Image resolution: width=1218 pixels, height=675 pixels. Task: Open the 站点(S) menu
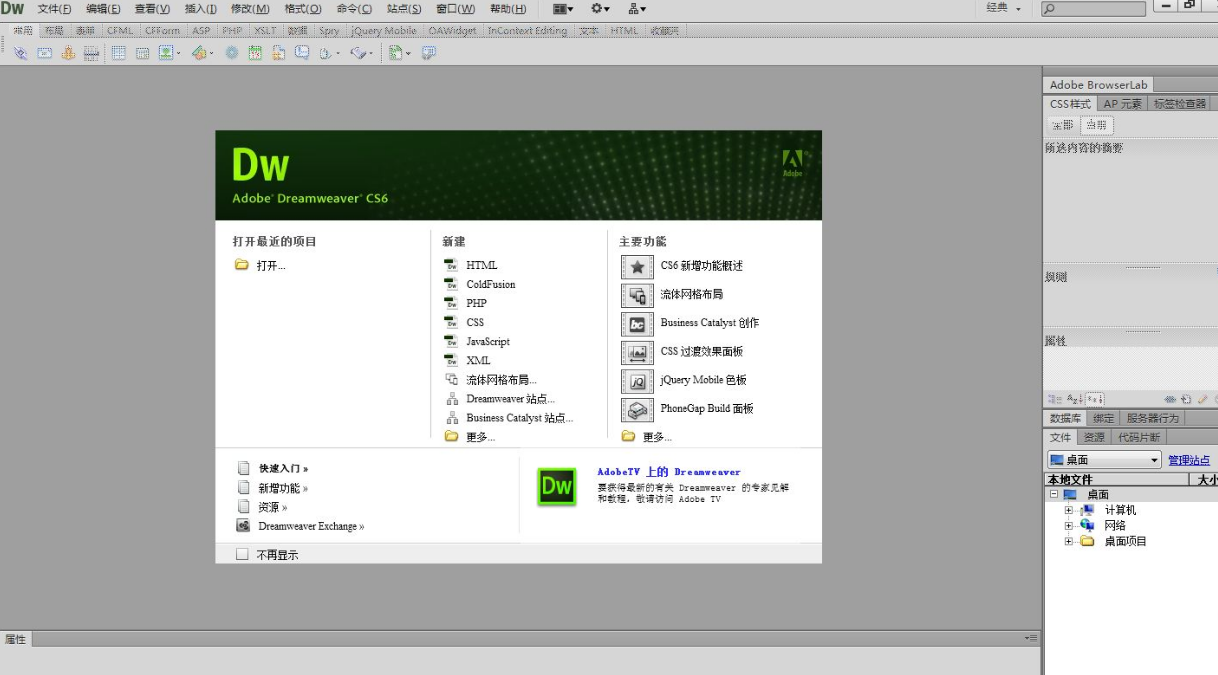(x=404, y=9)
